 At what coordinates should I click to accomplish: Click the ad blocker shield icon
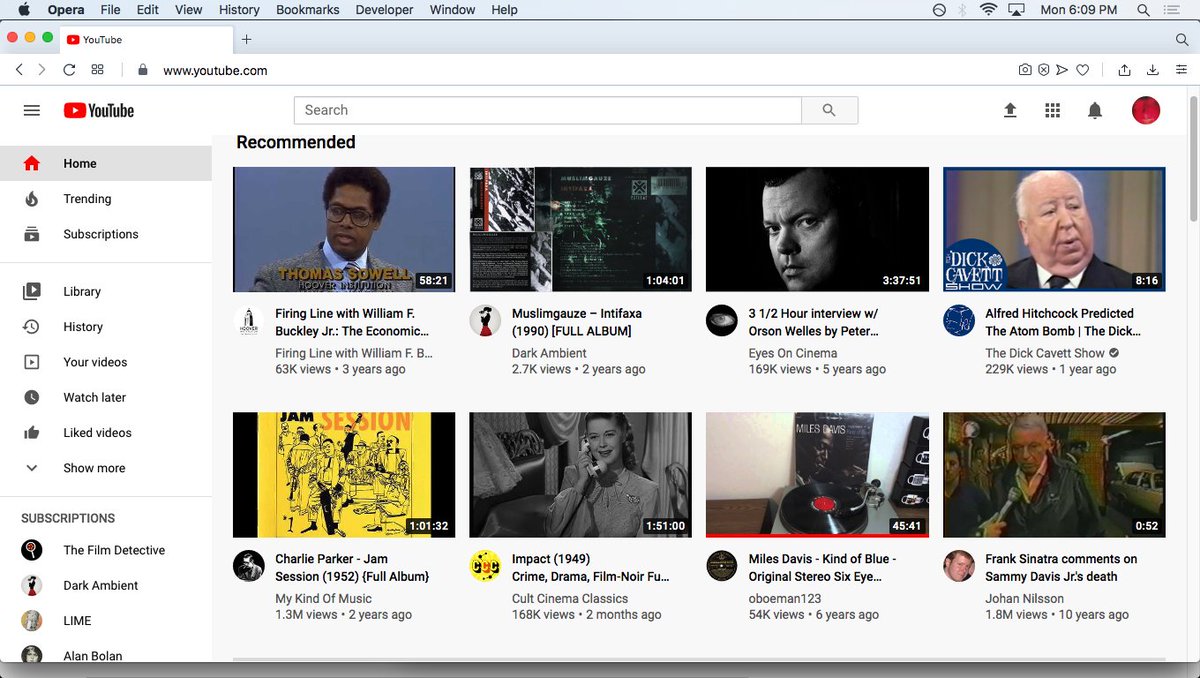[x=1044, y=70]
